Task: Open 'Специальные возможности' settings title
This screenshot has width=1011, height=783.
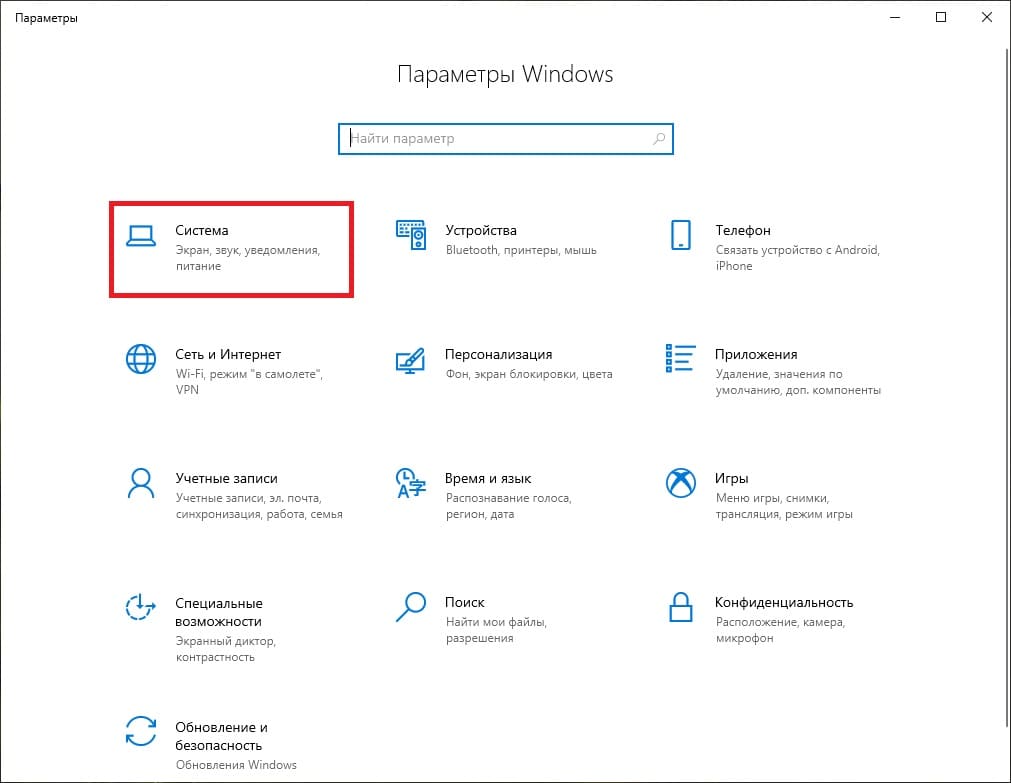Action: click(x=219, y=612)
